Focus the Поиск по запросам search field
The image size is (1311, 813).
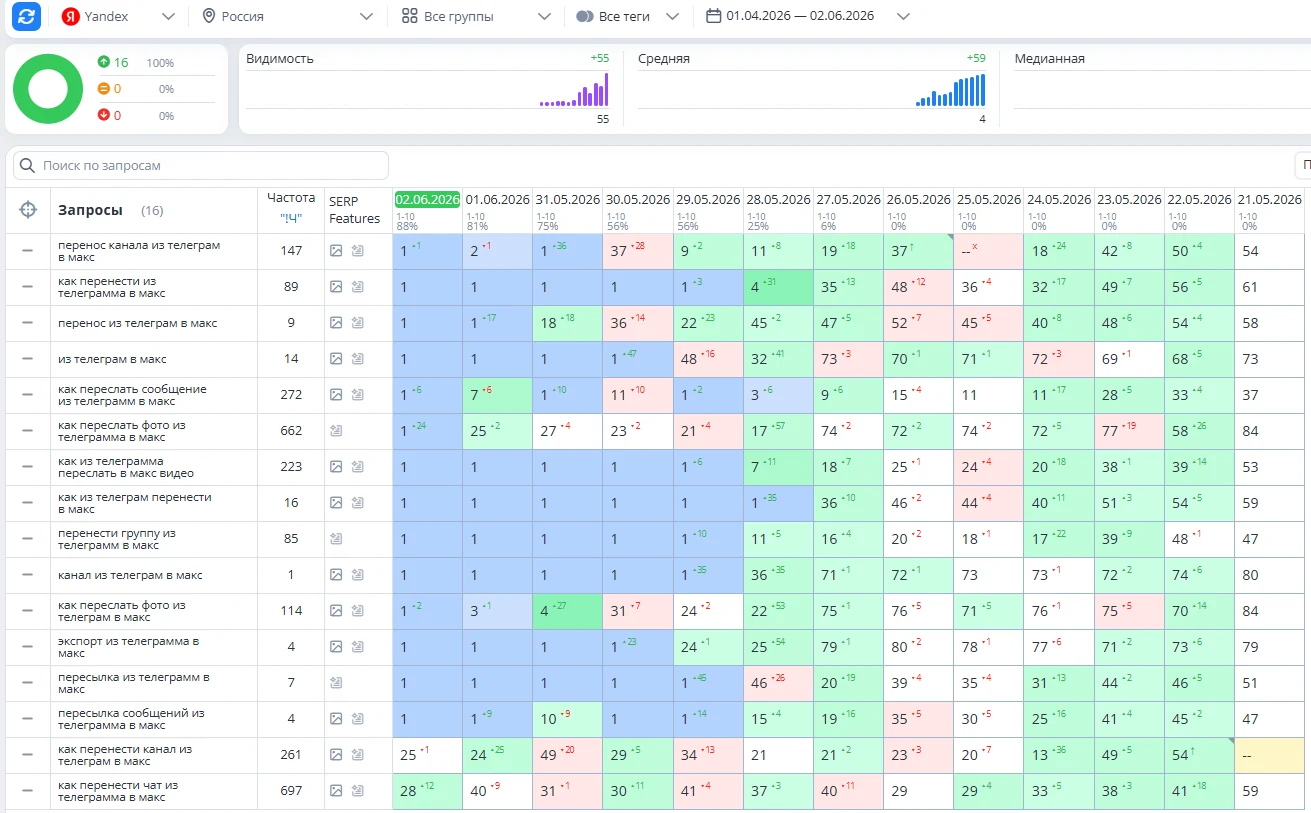(x=201, y=165)
